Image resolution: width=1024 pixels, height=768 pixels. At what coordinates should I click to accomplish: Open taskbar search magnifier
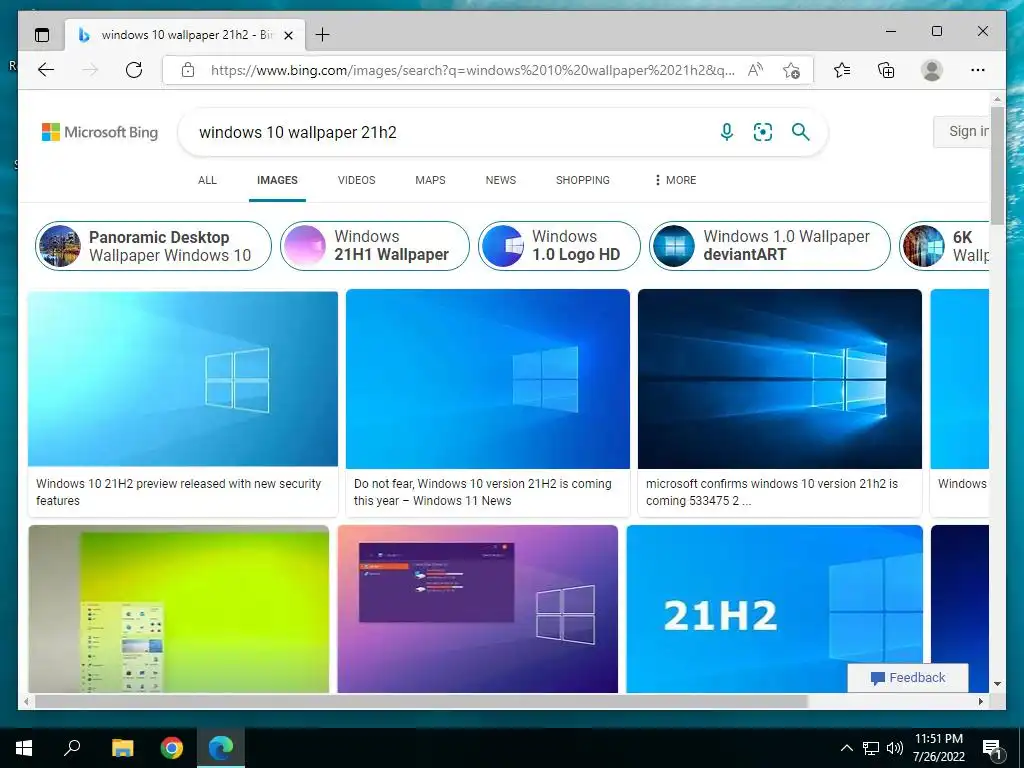[x=72, y=748]
